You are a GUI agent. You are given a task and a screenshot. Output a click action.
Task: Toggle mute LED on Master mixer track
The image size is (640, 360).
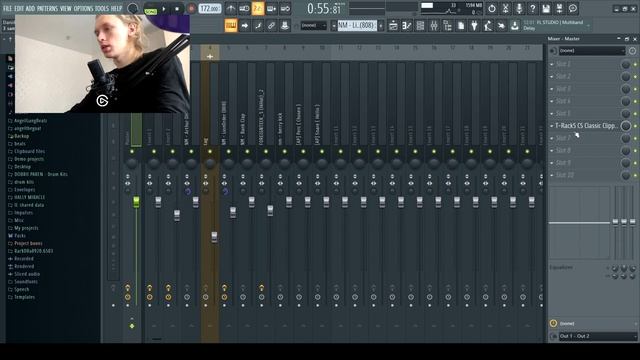coord(132,151)
